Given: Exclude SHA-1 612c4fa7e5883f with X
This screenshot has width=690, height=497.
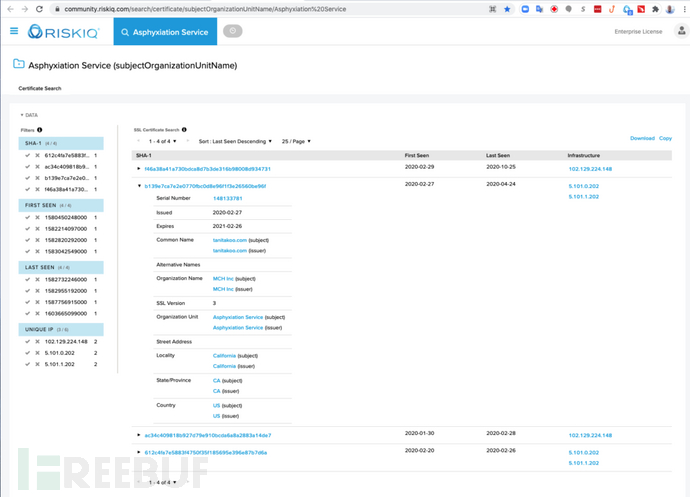Looking at the screenshot, I should [x=37, y=155].
